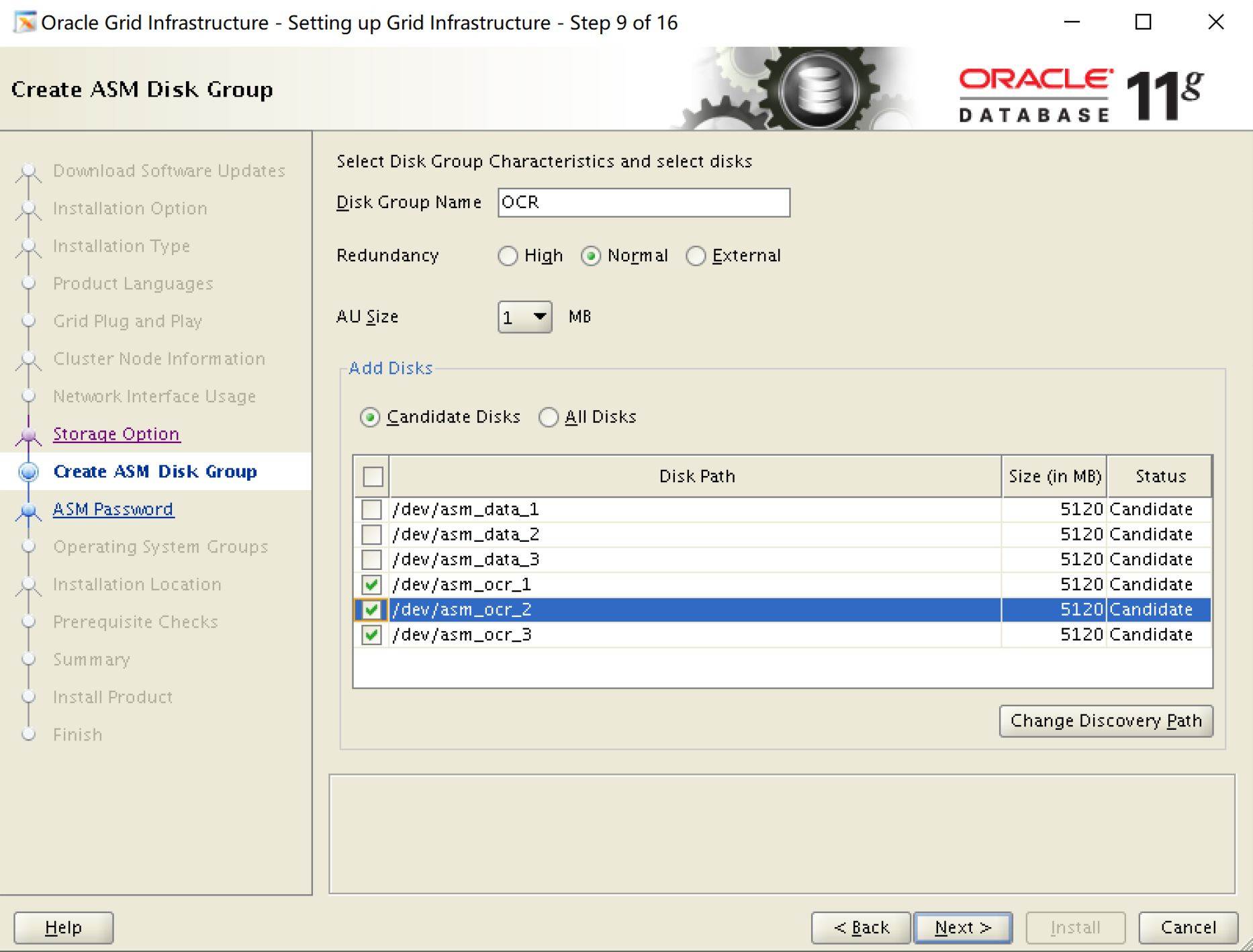Select the /dev/asm_data_3 path text
This screenshot has width=1253, height=952.
(x=465, y=559)
